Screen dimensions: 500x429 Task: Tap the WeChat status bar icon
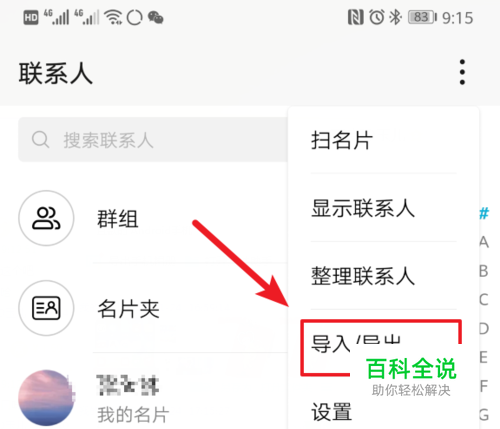click(155, 17)
